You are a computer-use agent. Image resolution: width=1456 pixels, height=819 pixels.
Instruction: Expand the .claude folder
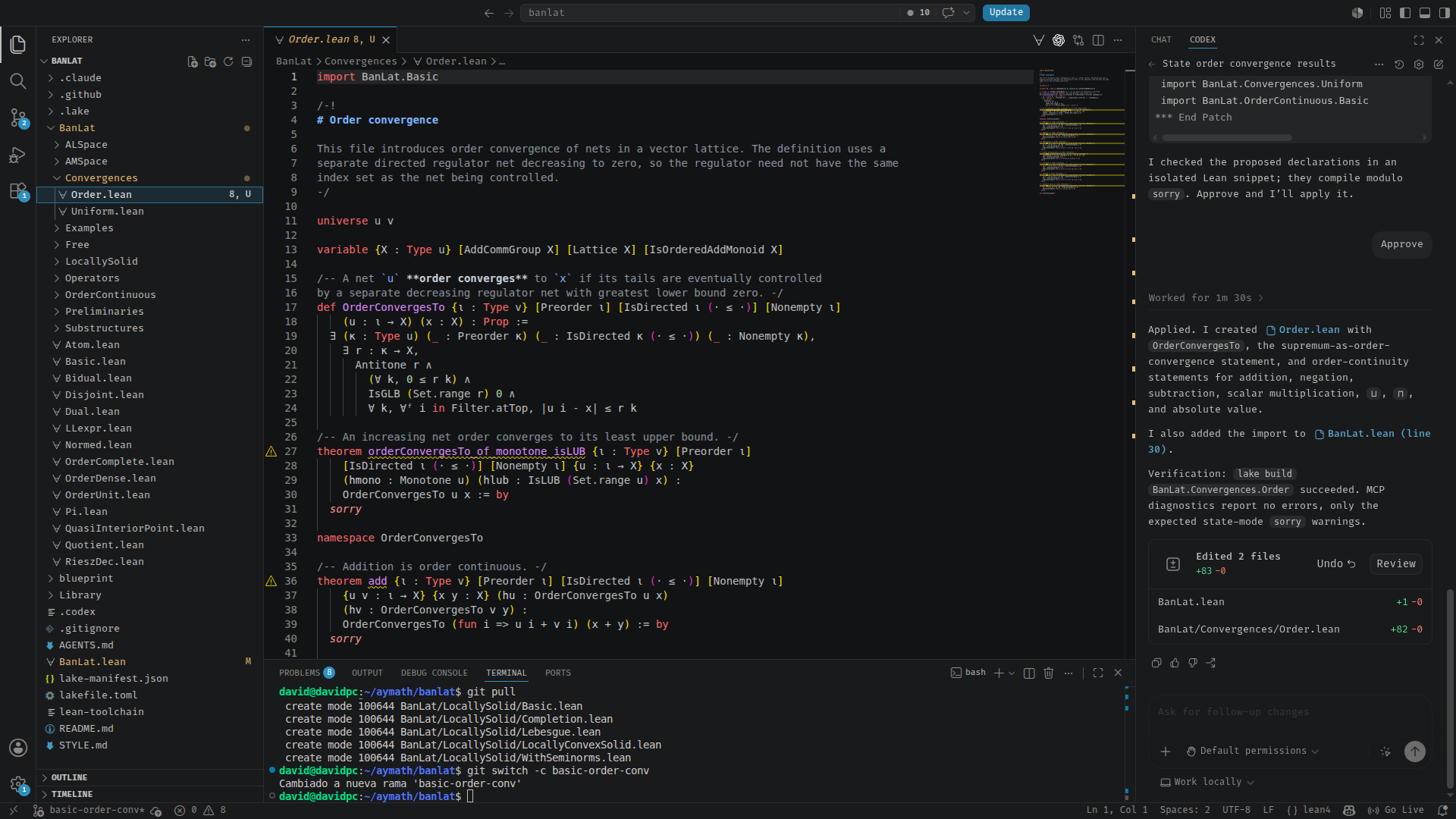pos(150,78)
